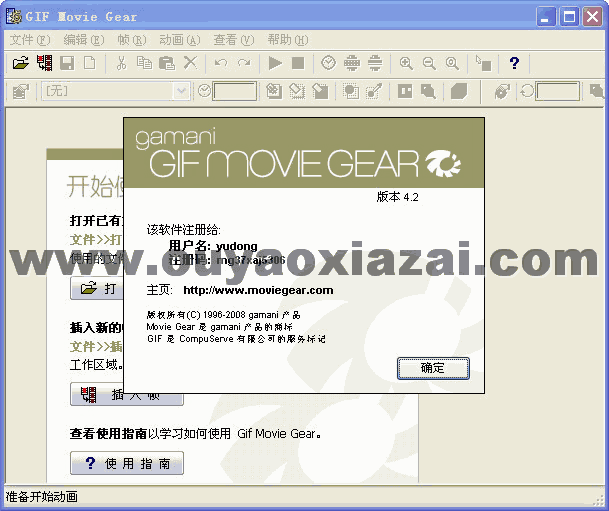Click the blue question mark help icon
Image resolution: width=609 pixels, height=511 pixels.
point(514,63)
